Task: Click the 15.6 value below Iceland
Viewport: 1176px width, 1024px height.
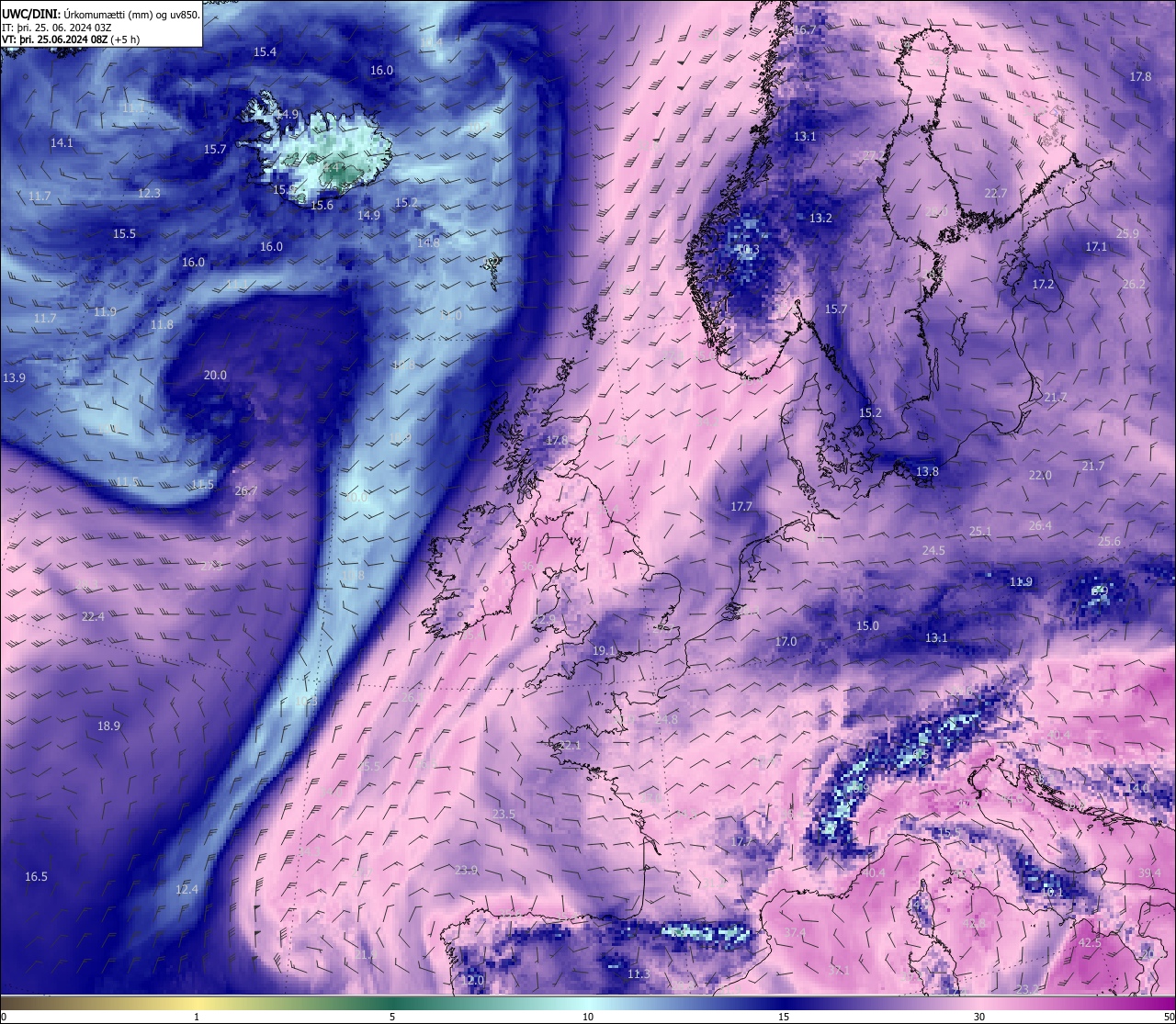Action: point(322,205)
